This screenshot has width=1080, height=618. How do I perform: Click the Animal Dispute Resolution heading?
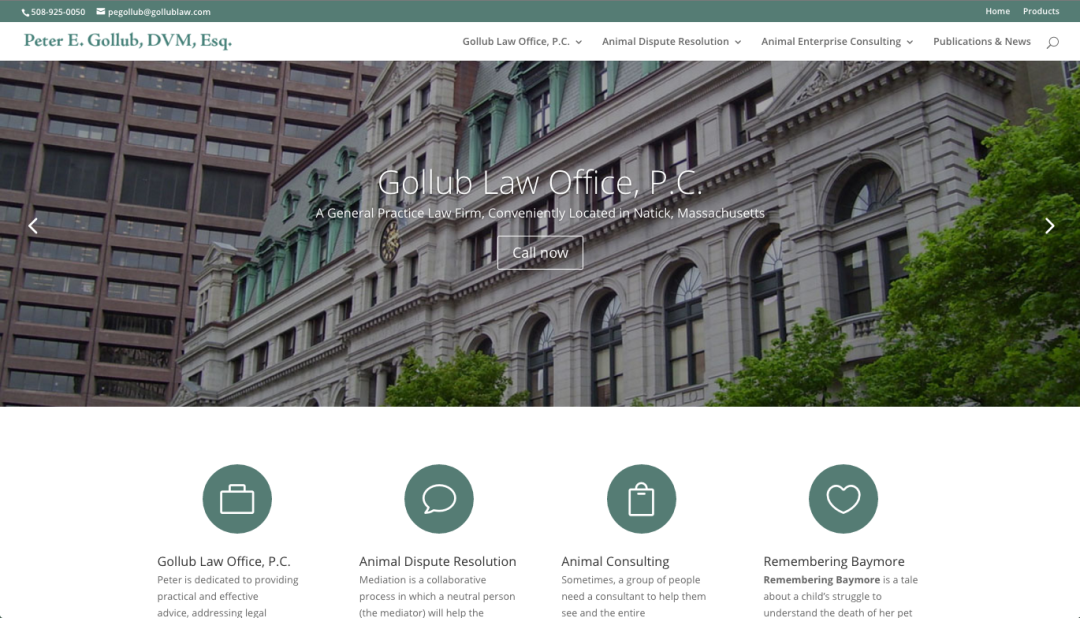click(x=438, y=561)
